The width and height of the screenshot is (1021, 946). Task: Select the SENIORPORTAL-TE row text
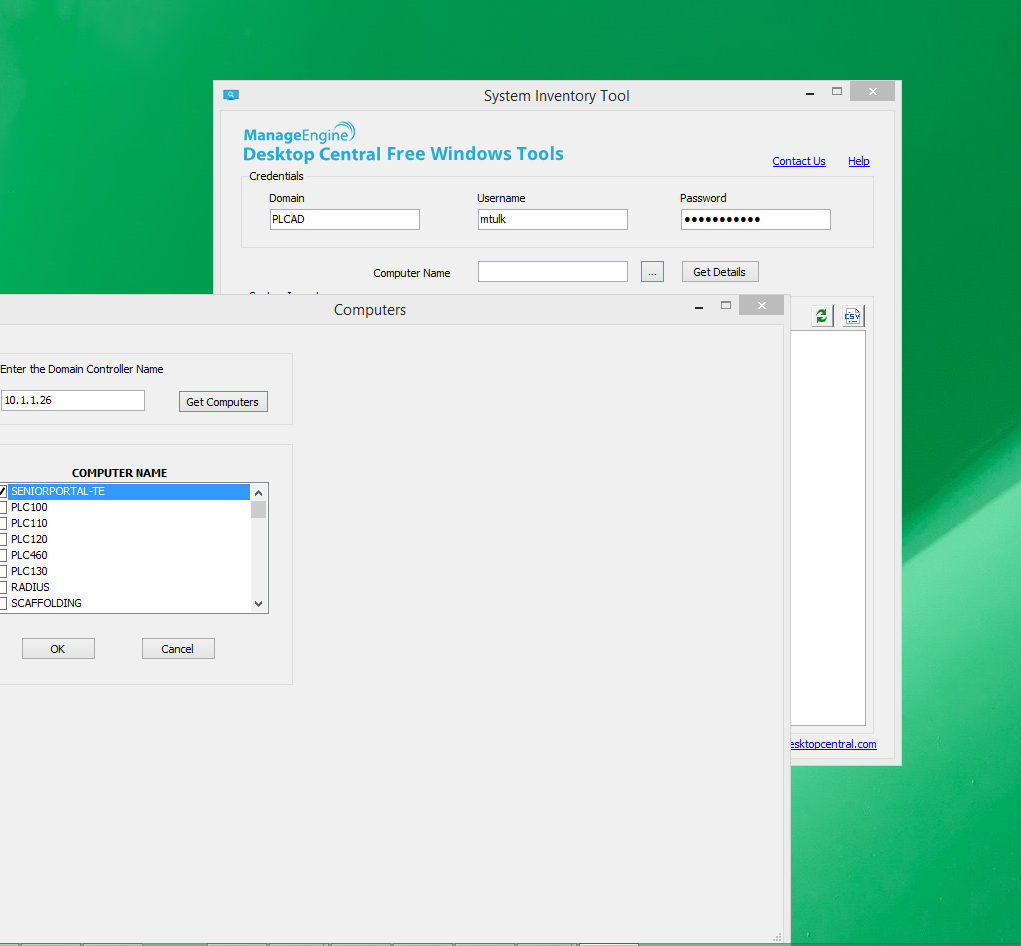[x=57, y=492]
